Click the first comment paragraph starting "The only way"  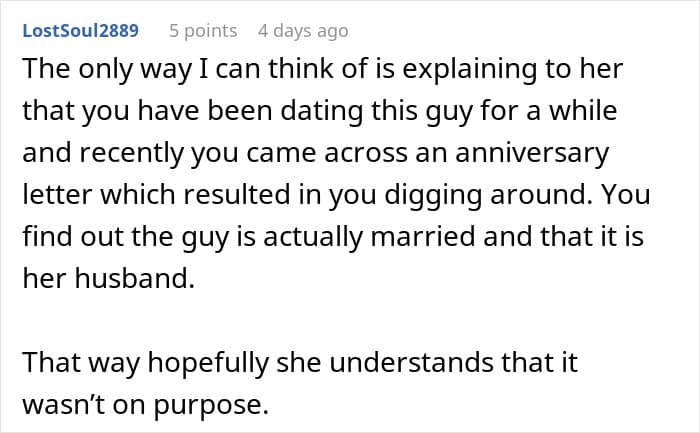coord(330,168)
